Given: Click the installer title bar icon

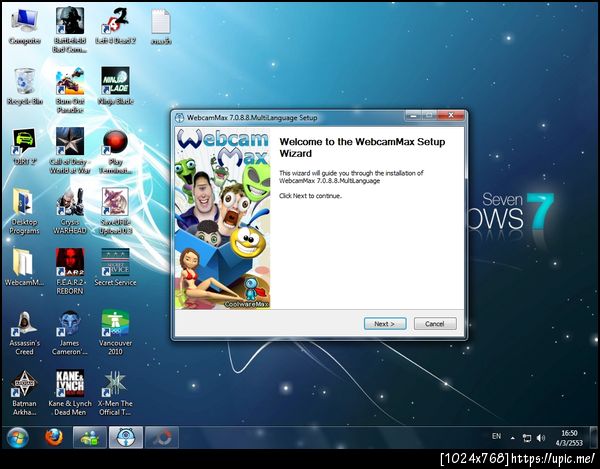Looking at the screenshot, I should coord(179,117).
